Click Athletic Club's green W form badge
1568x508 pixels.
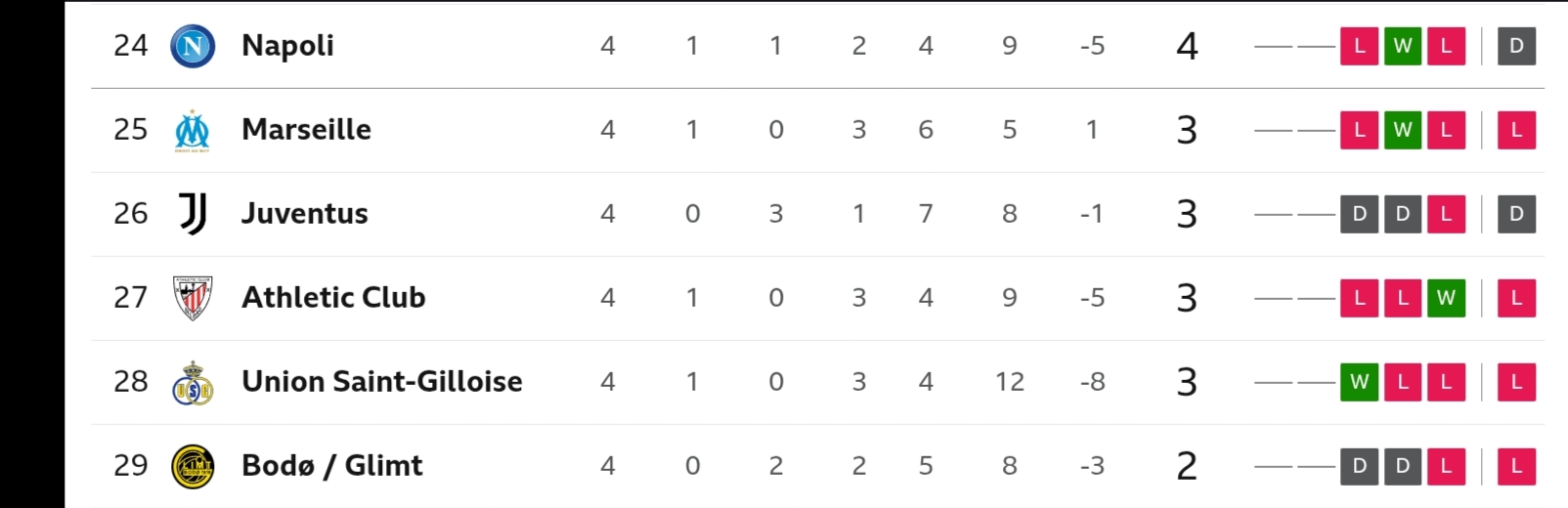(1446, 298)
